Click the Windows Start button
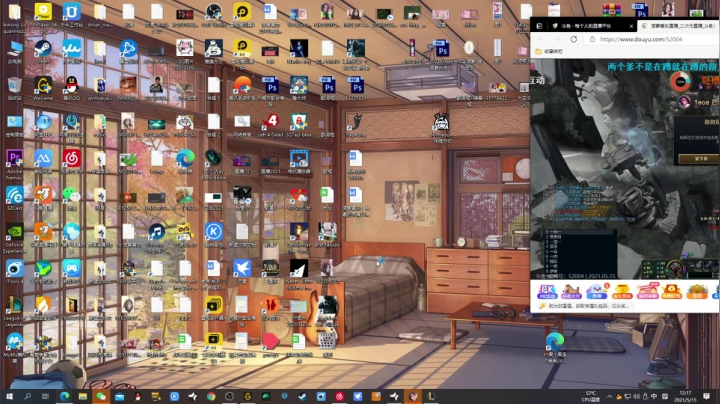 pyautogui.click(x=9, y=396)
